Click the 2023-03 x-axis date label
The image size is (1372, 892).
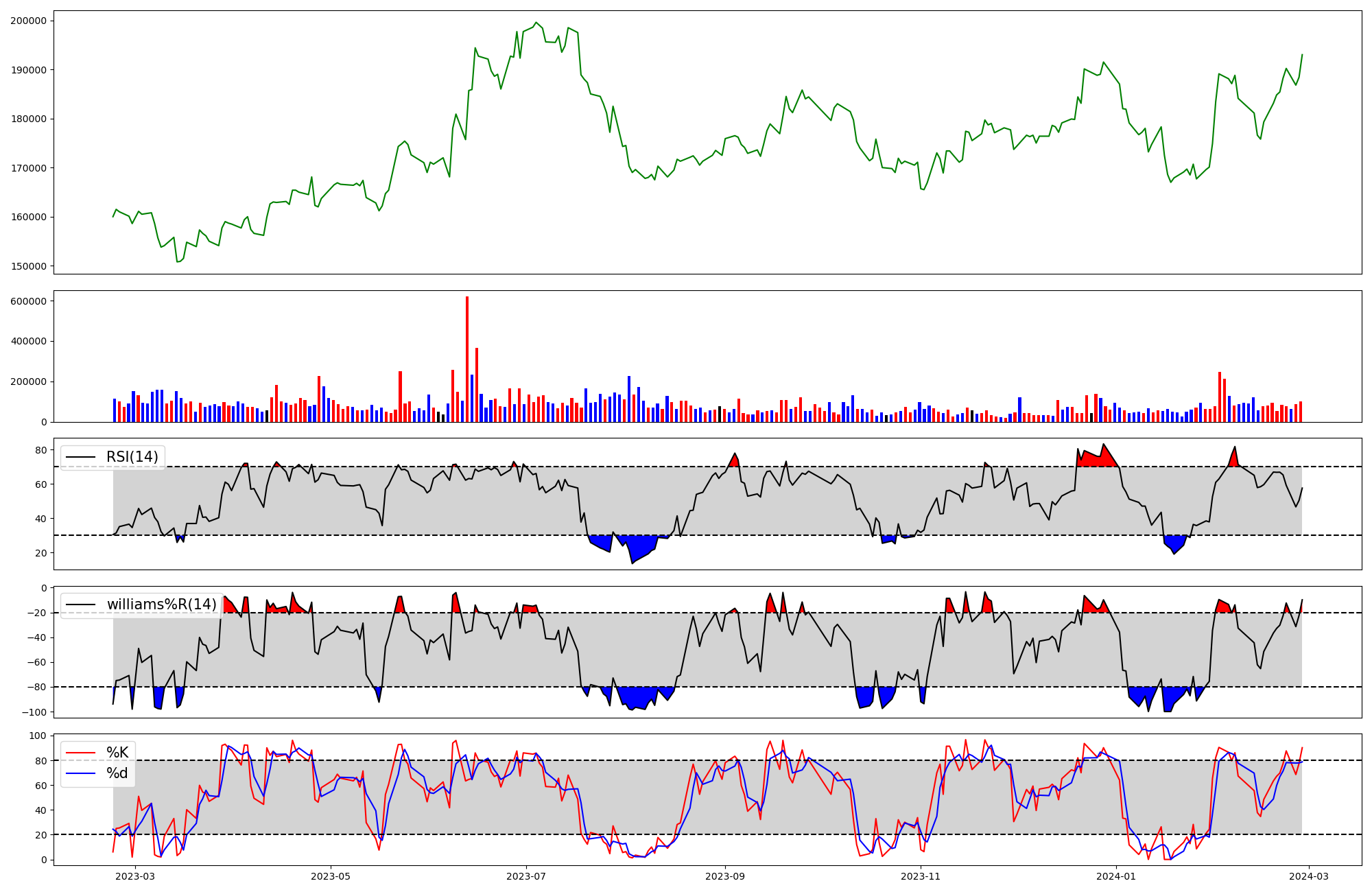point(135,876)
